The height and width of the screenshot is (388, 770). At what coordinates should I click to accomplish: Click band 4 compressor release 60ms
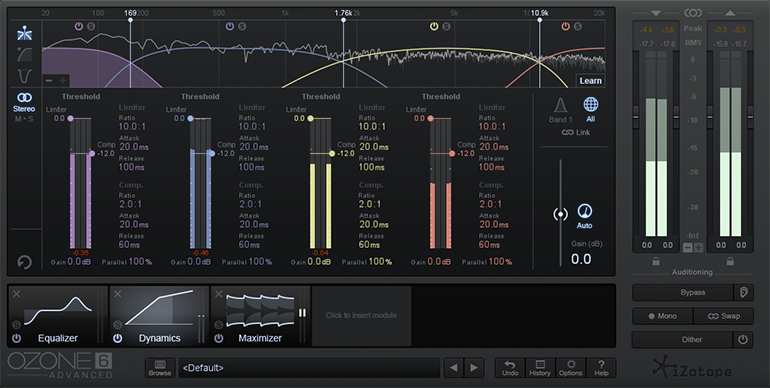[489, 245]
